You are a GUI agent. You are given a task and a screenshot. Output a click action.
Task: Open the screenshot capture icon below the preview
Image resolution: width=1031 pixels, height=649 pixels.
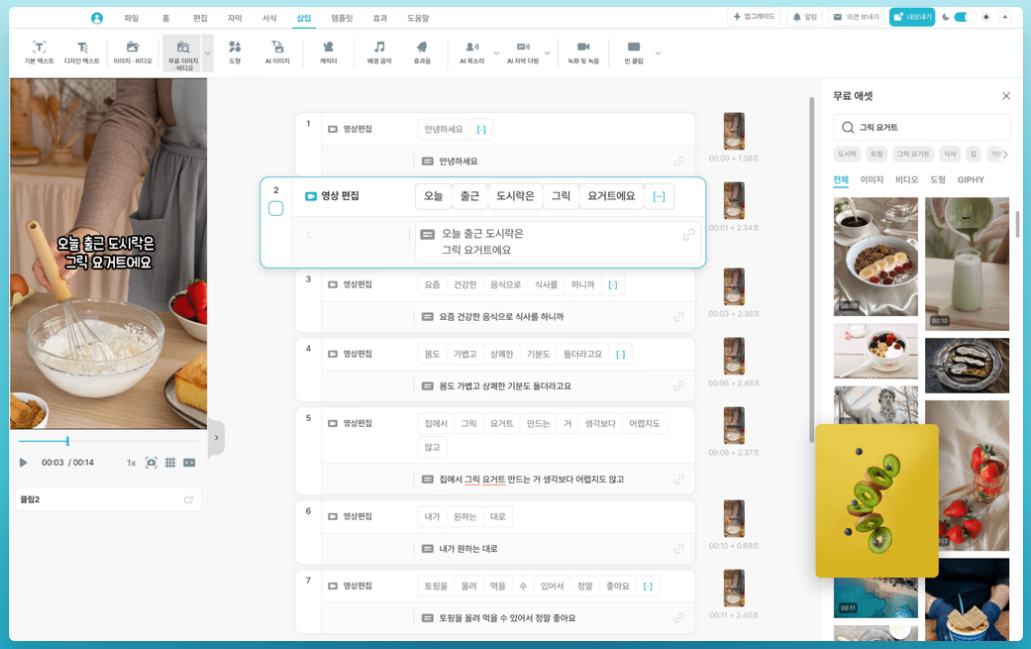pyautogui.click(x=150, y=462)
